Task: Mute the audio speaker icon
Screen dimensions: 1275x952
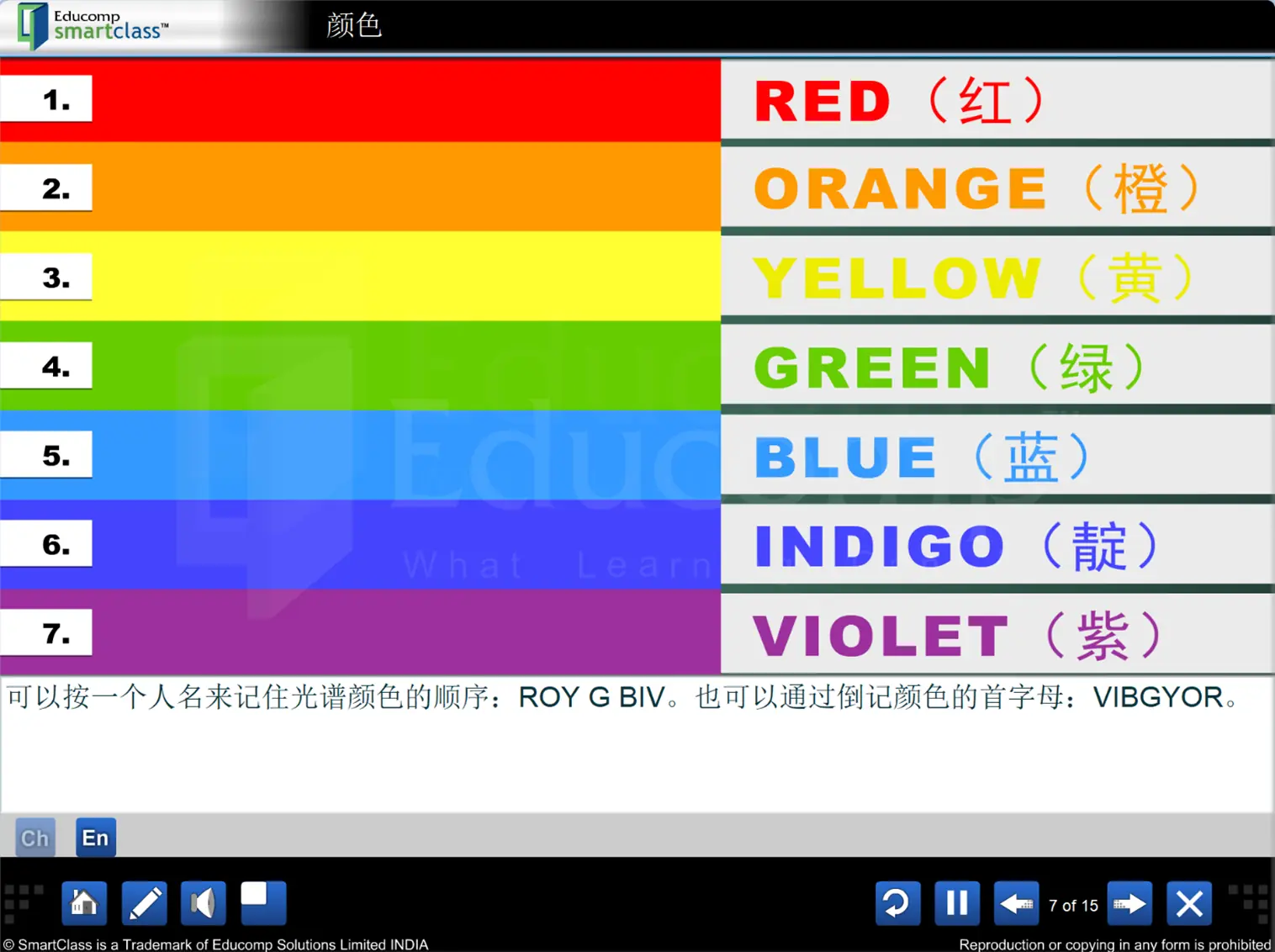Action: (203, 903)
